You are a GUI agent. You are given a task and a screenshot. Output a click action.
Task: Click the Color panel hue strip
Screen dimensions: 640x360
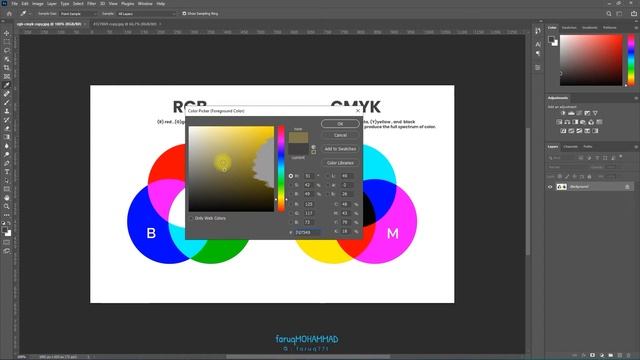(631, 60)
